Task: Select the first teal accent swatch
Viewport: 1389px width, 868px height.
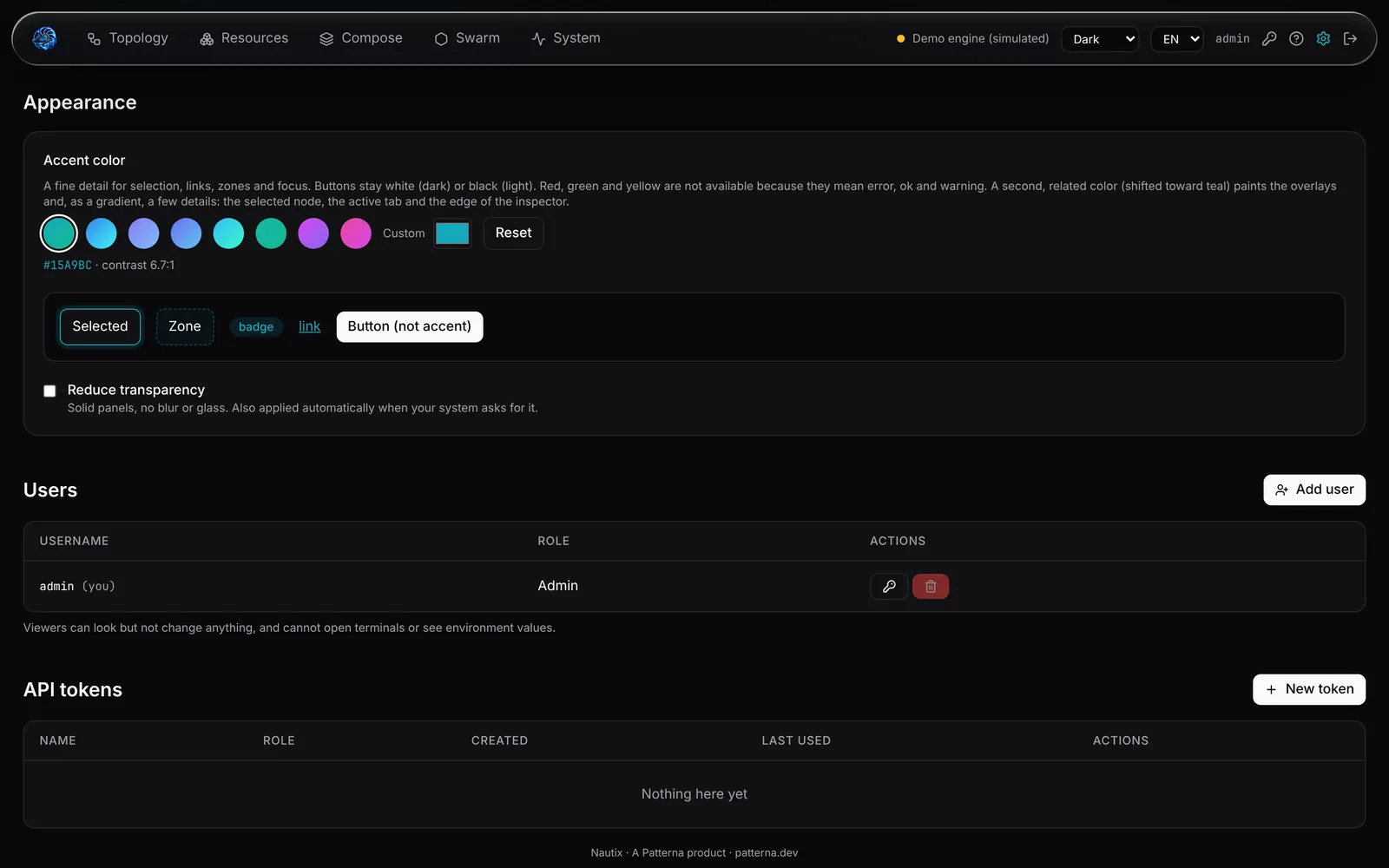Action: click(59, 233)
